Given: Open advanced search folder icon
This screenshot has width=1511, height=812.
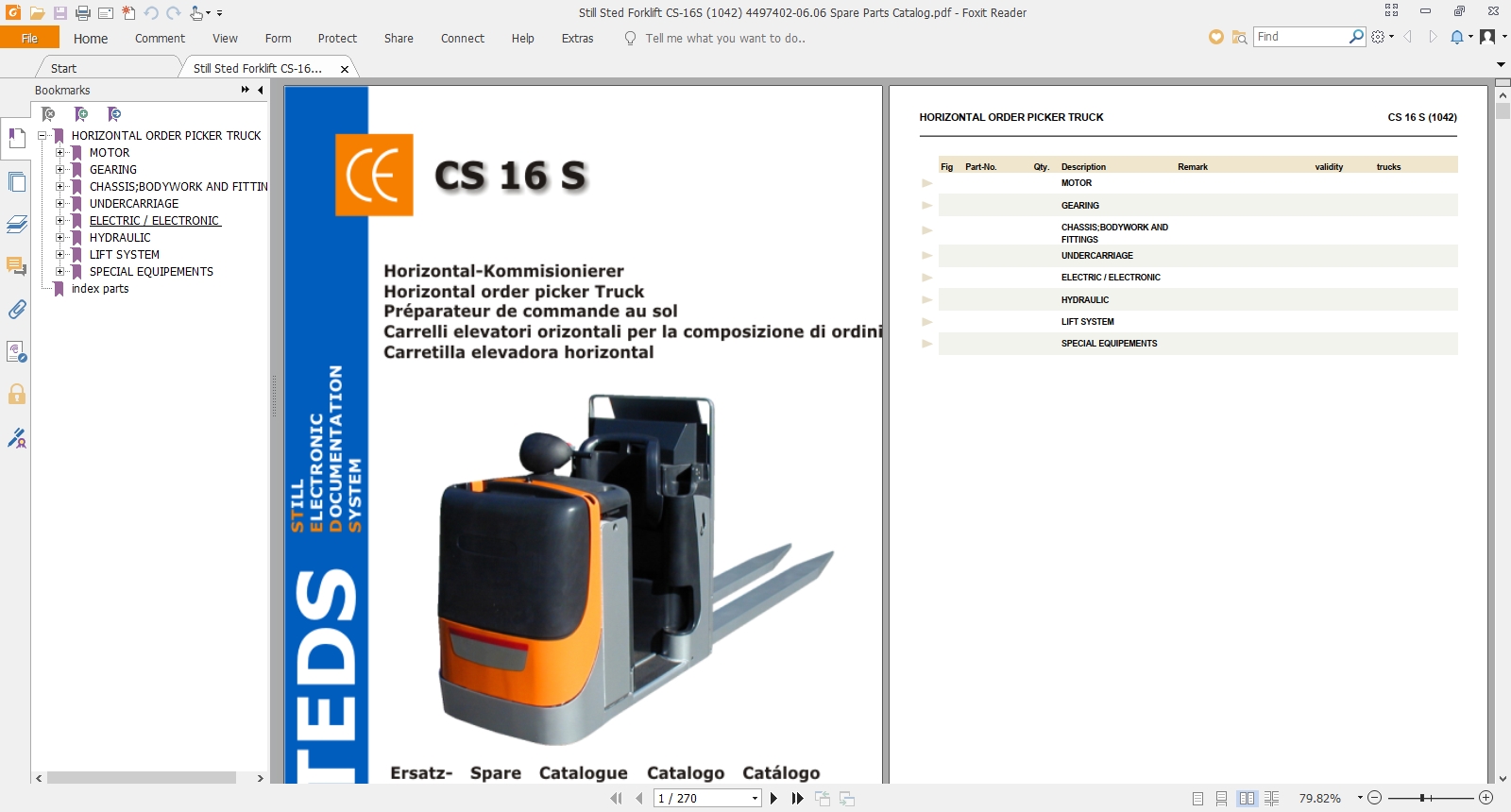Looking at the screenshot, I should pyautogui.click(x=1239, y=37).
